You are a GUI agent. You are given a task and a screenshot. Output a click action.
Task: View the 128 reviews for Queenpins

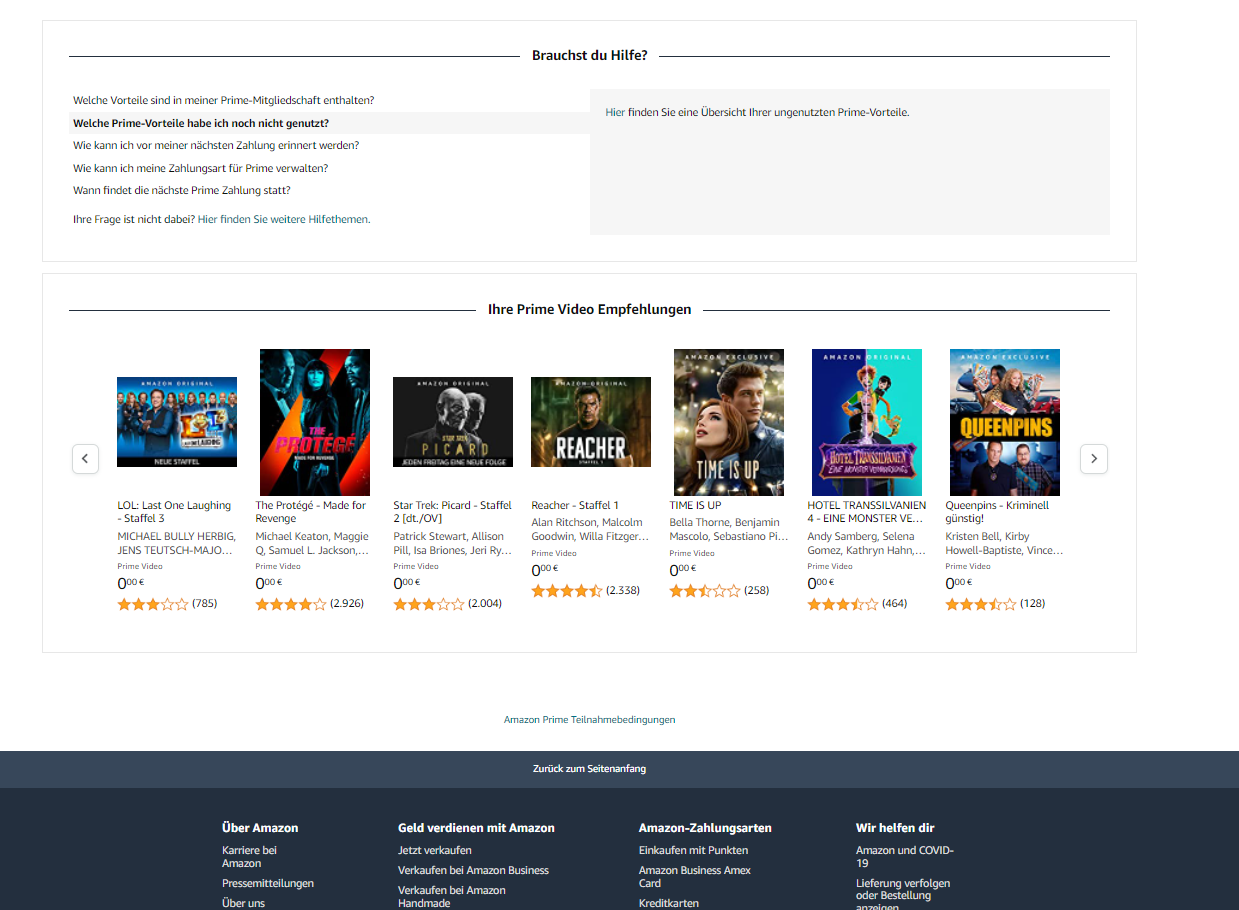pyautogui.click(x=1032, y=604)
